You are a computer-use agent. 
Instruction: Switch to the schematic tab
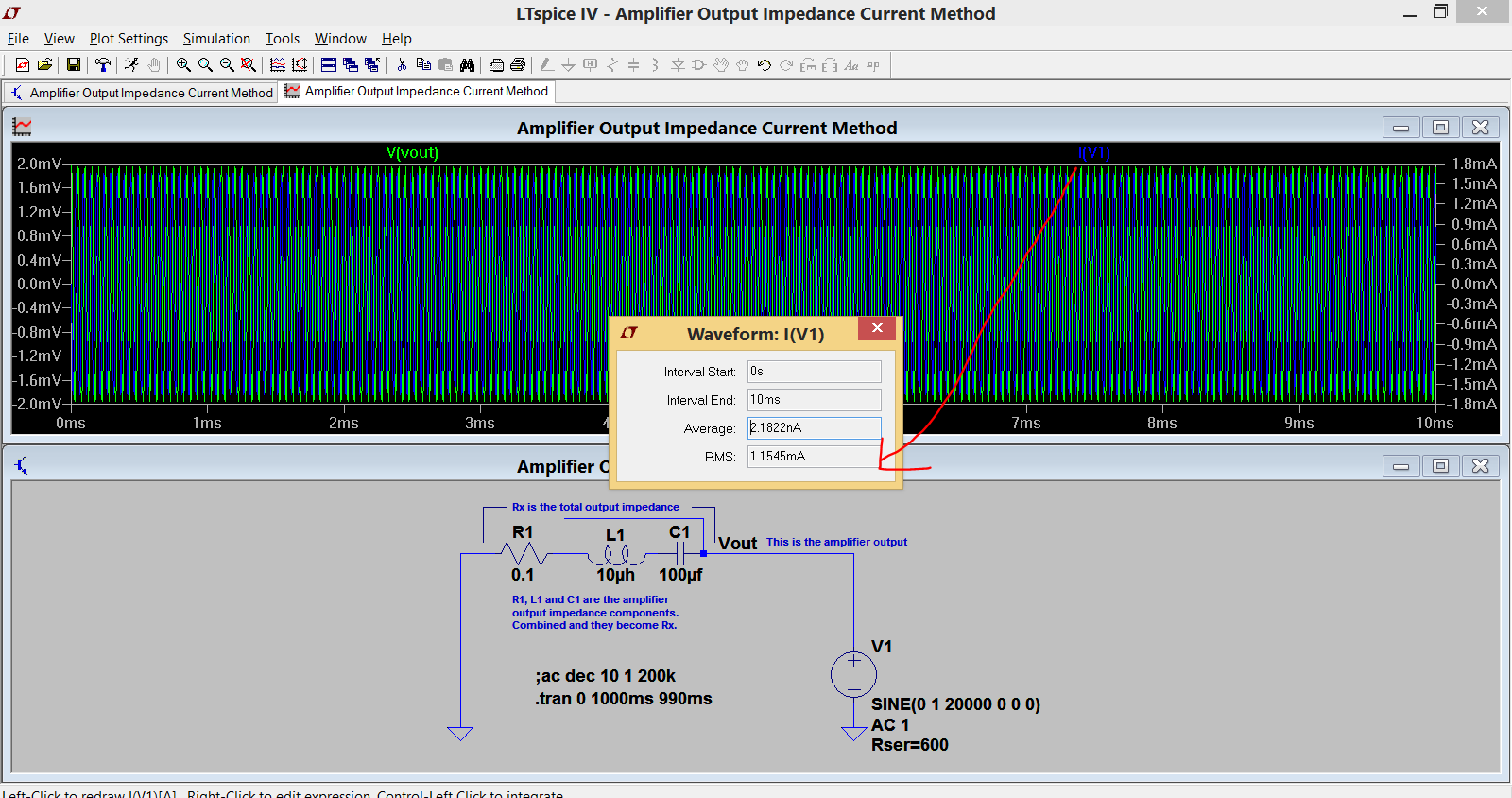pyautogui.click(x=141, y=93)
